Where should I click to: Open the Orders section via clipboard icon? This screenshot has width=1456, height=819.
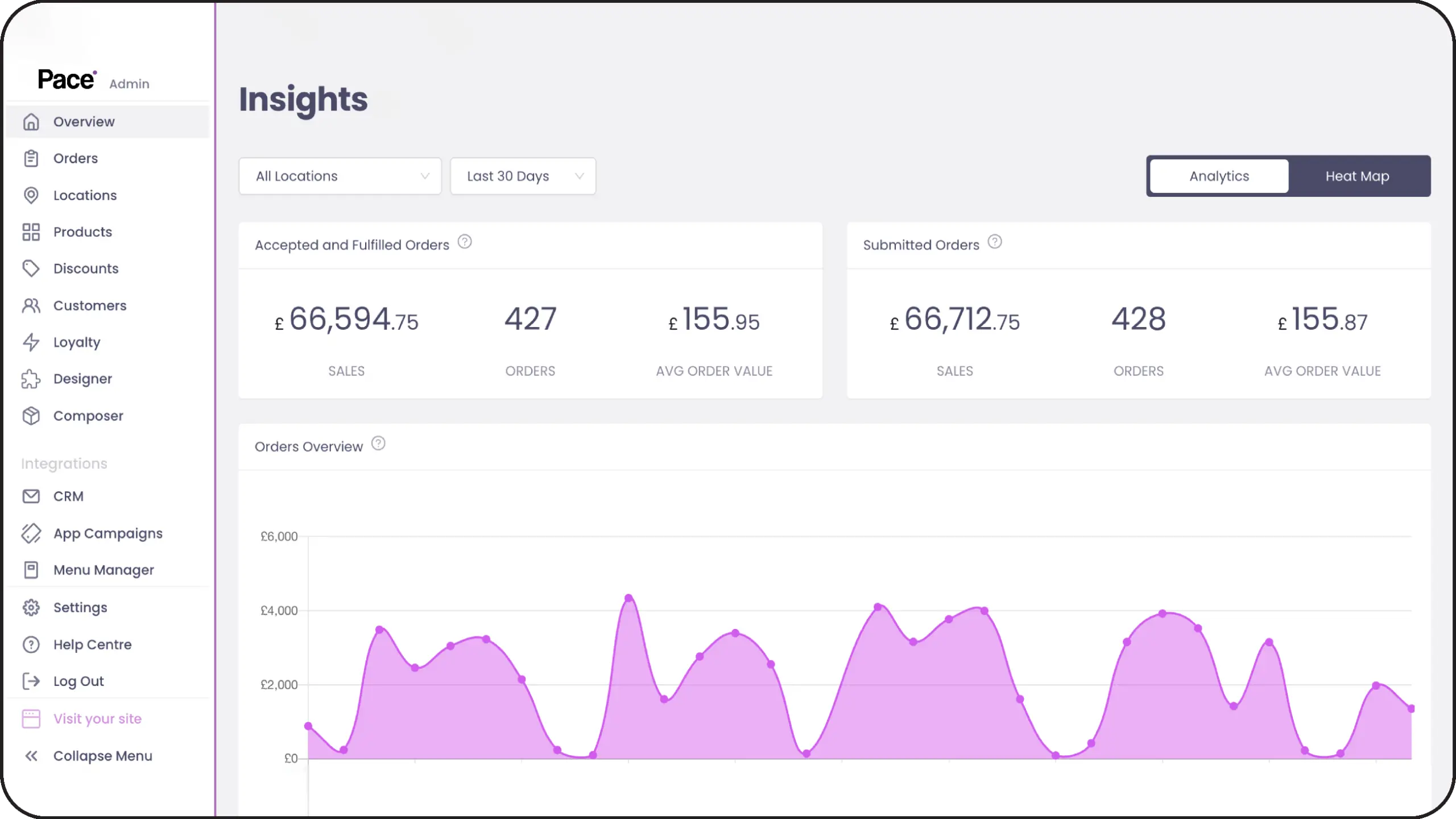(31, 158)
